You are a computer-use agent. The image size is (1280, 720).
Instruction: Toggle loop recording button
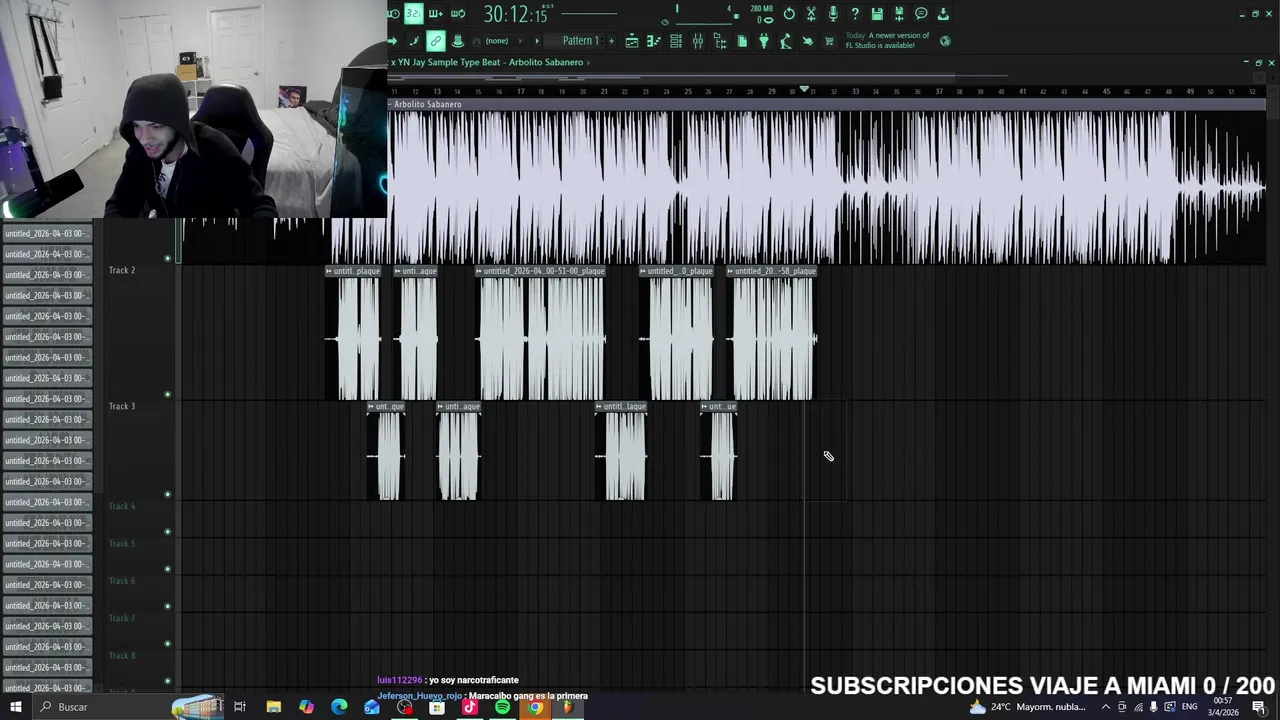458,14
